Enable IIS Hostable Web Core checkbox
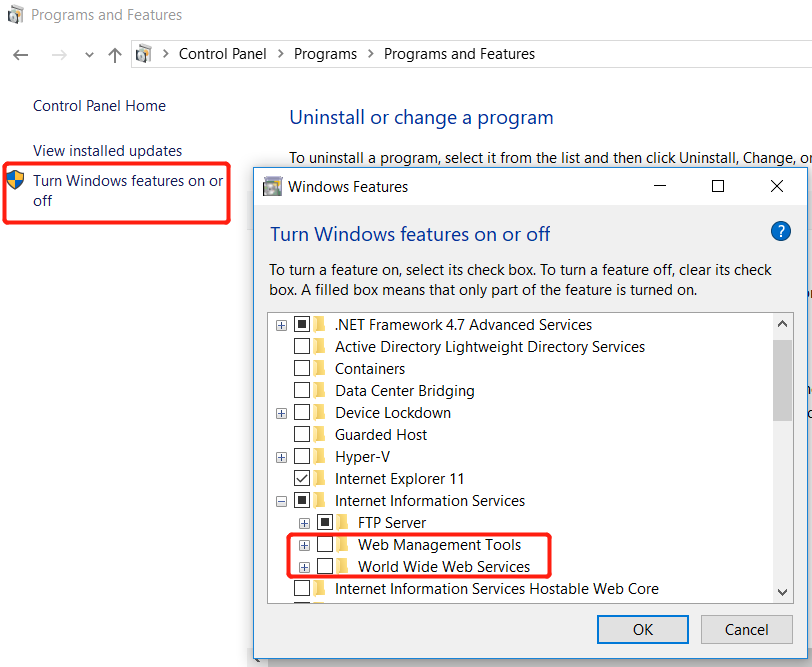Screen dimensions: 812x667 click(302, 589)
